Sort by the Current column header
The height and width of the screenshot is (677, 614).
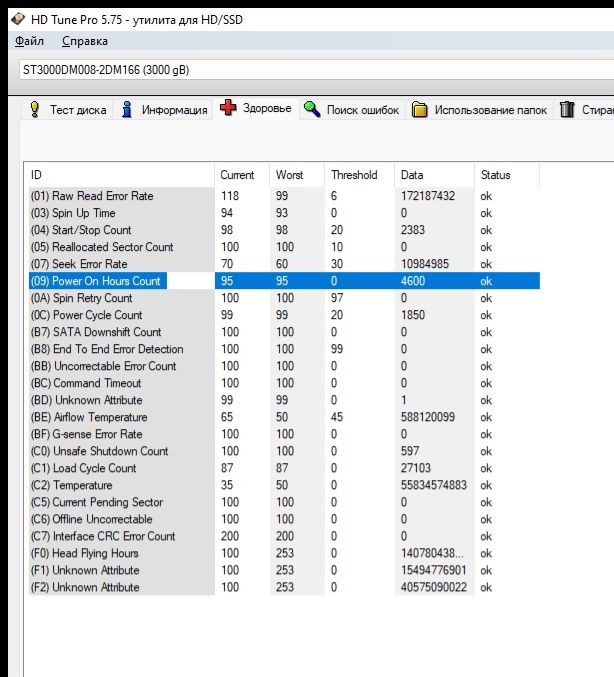(242, 175)
